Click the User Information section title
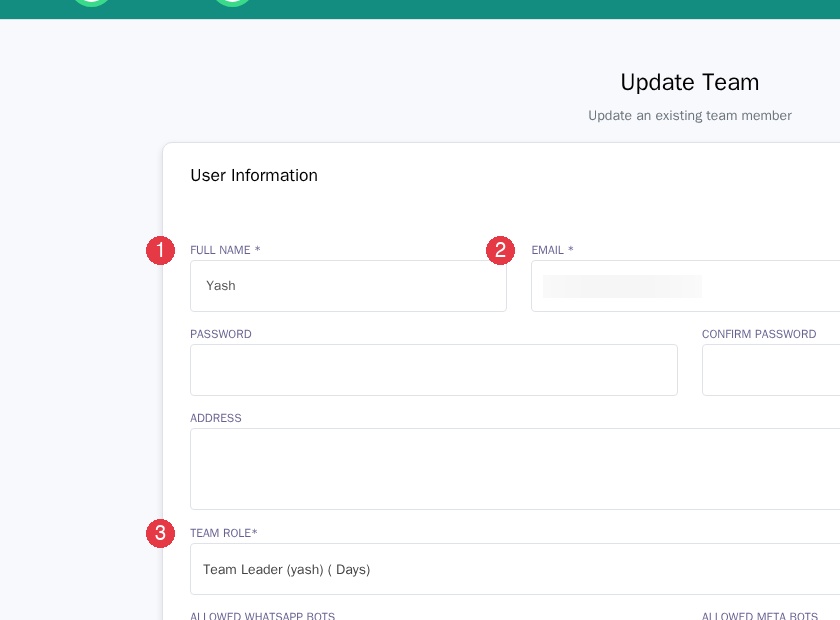Viewport: 840px width, 620px height. point(254,175)
